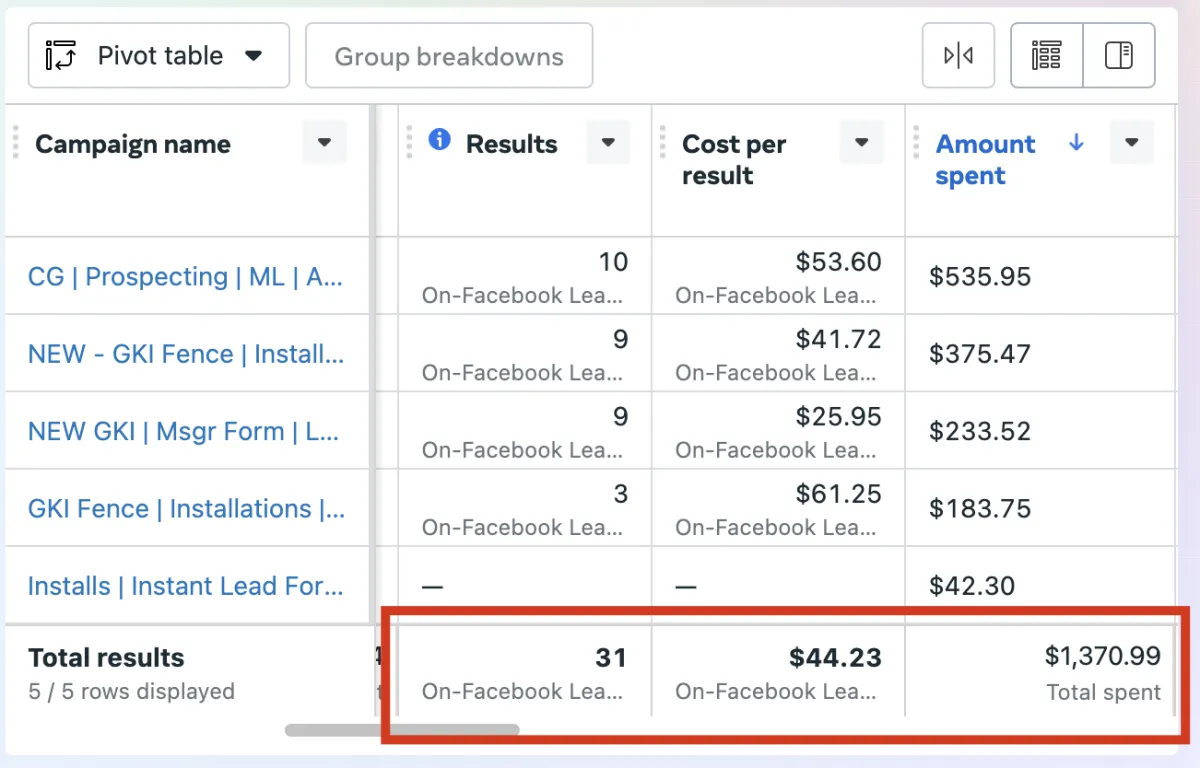Expand the Campaign name column menu
1200x768 pixels.
click(324, 143)
